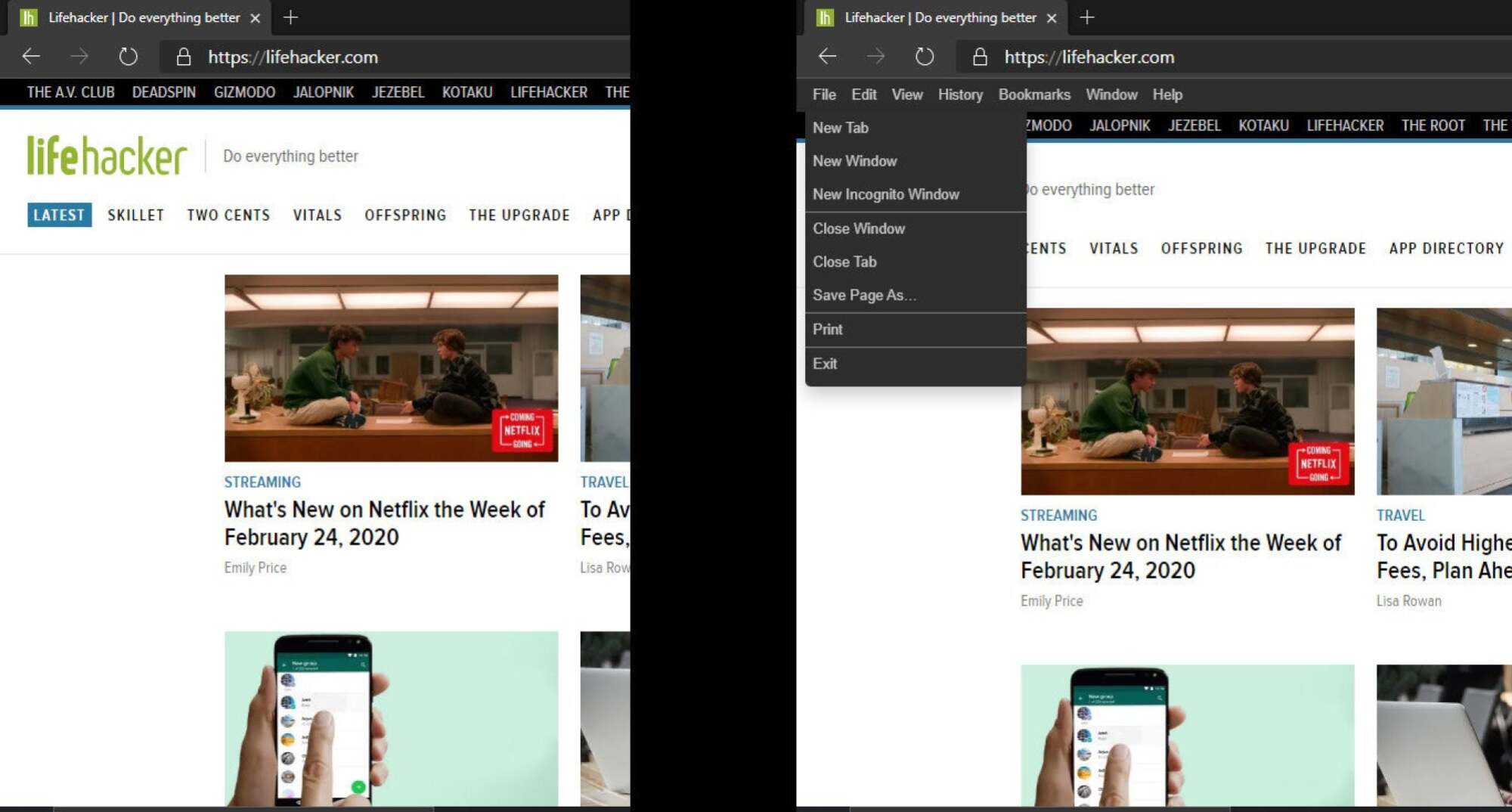Click back arrow in left browser window

31,56
